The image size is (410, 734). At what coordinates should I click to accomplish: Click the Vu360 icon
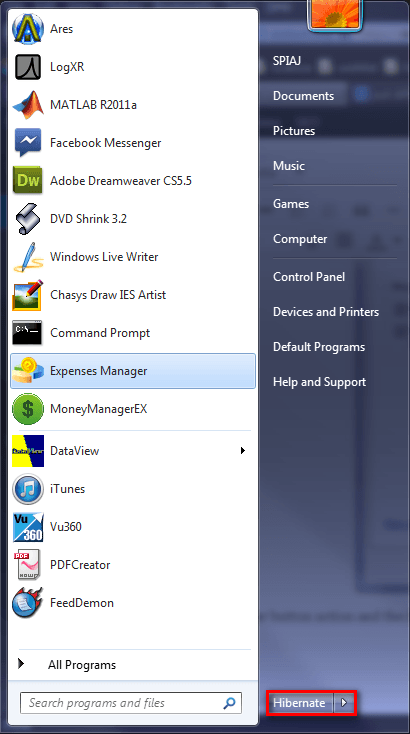click(28, 527)
